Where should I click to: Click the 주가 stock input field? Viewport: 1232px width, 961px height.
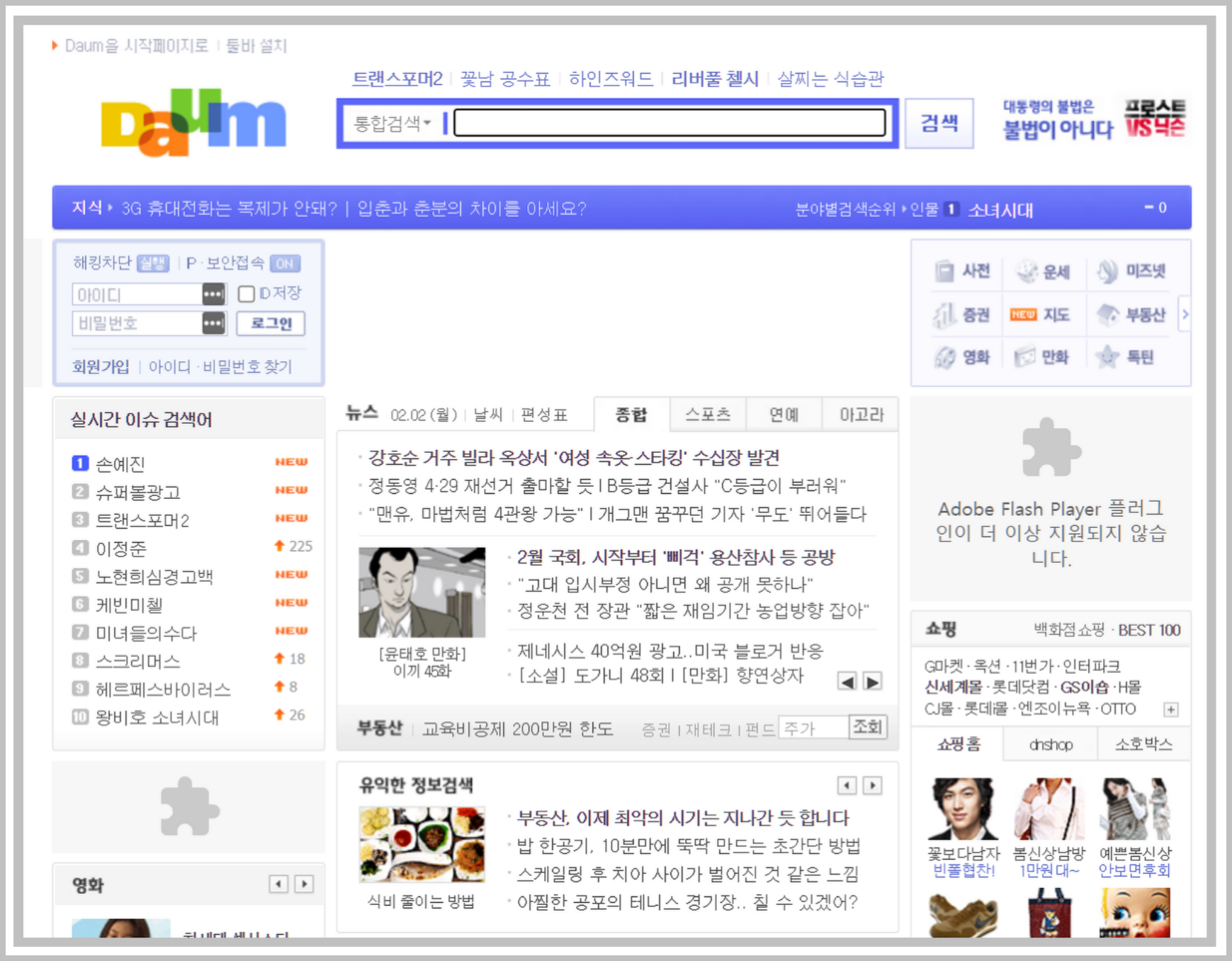click(x=813, y=728)
